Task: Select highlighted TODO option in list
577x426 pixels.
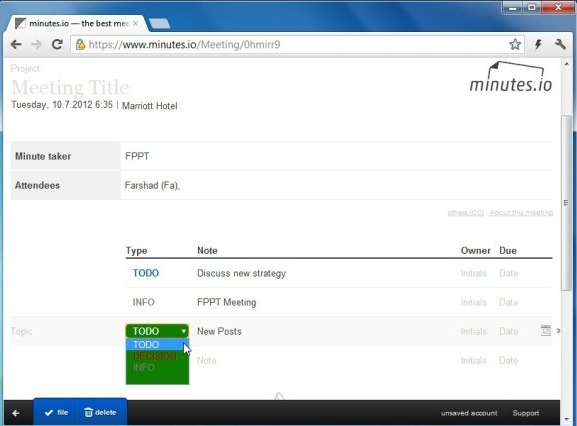Action: [x=155, y=345]
